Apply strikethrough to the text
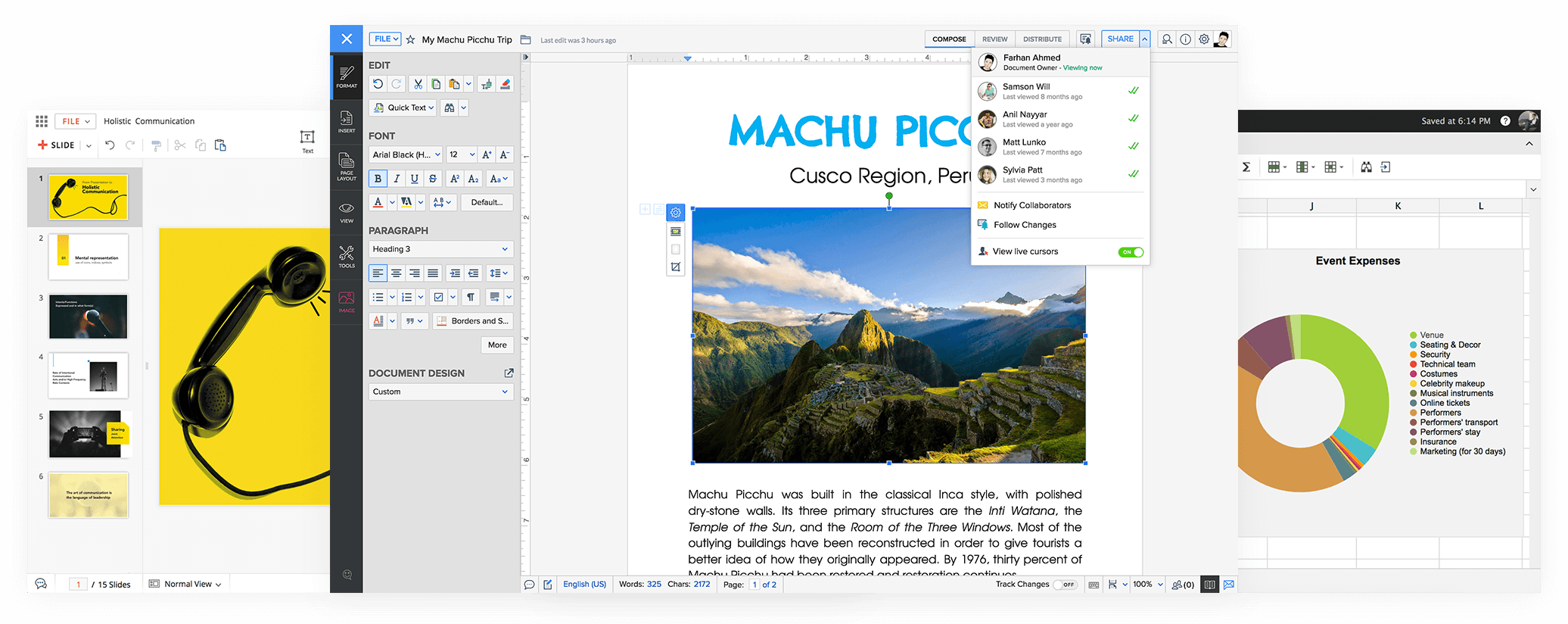This screenshot has height=624, width=1568. [x=433, y=179]
